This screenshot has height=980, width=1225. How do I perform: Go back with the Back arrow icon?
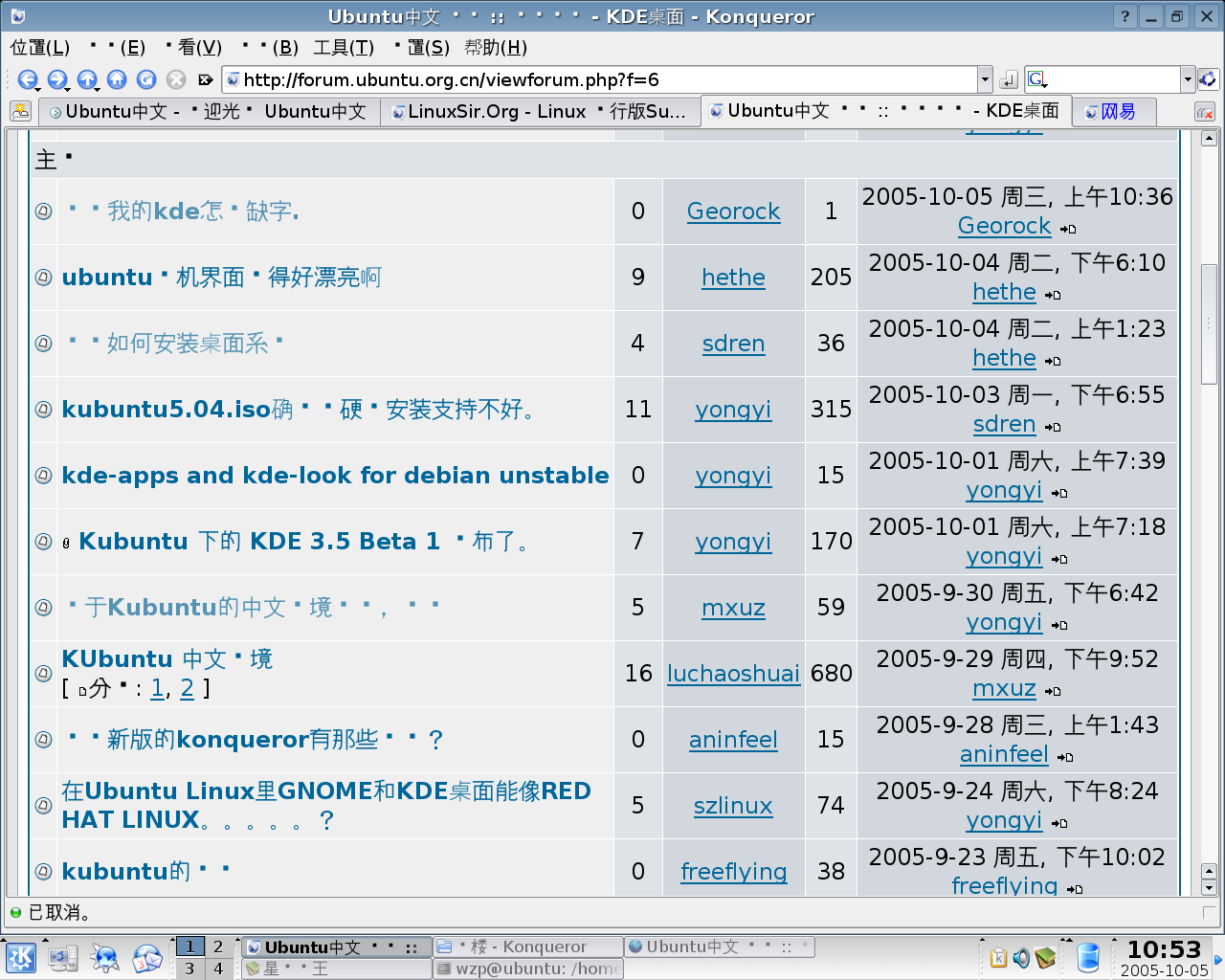(x=27, y=79)
